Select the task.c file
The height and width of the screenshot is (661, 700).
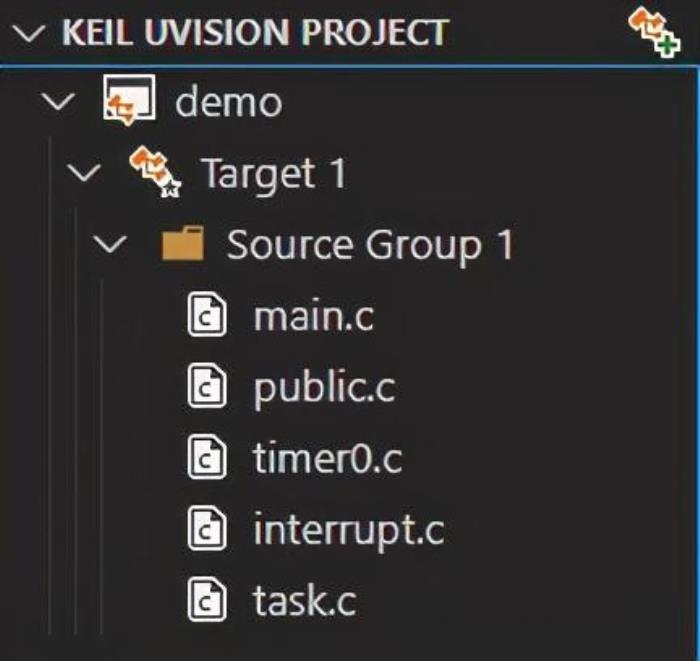tap(304, 601)
